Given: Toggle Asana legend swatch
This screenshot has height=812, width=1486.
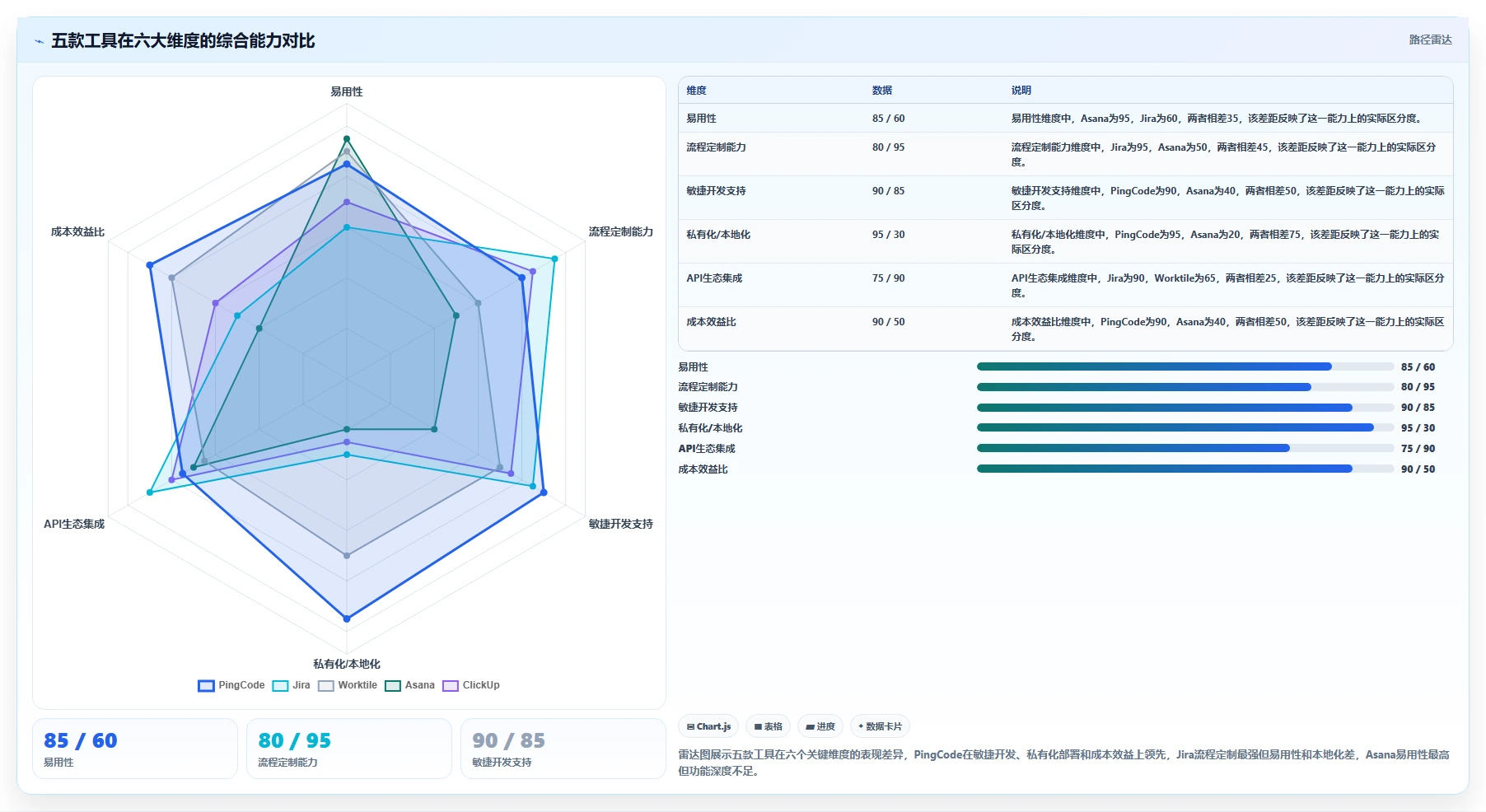Looking at the screenshot, I should pyautogui.click(x=393, y=685).
